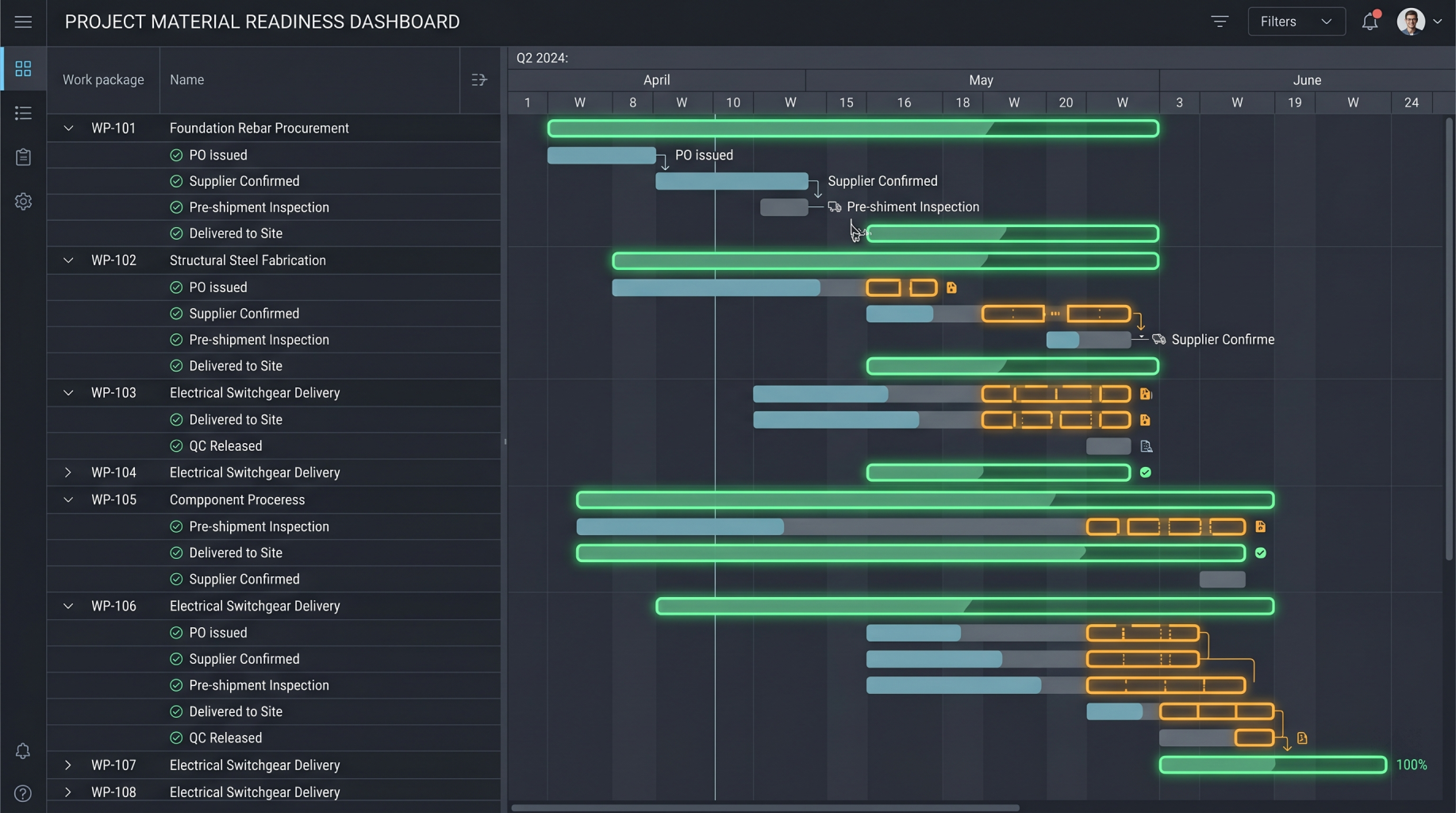Click the truck icon beside Pre-shiment Inspection label

[x=835, y=207]
